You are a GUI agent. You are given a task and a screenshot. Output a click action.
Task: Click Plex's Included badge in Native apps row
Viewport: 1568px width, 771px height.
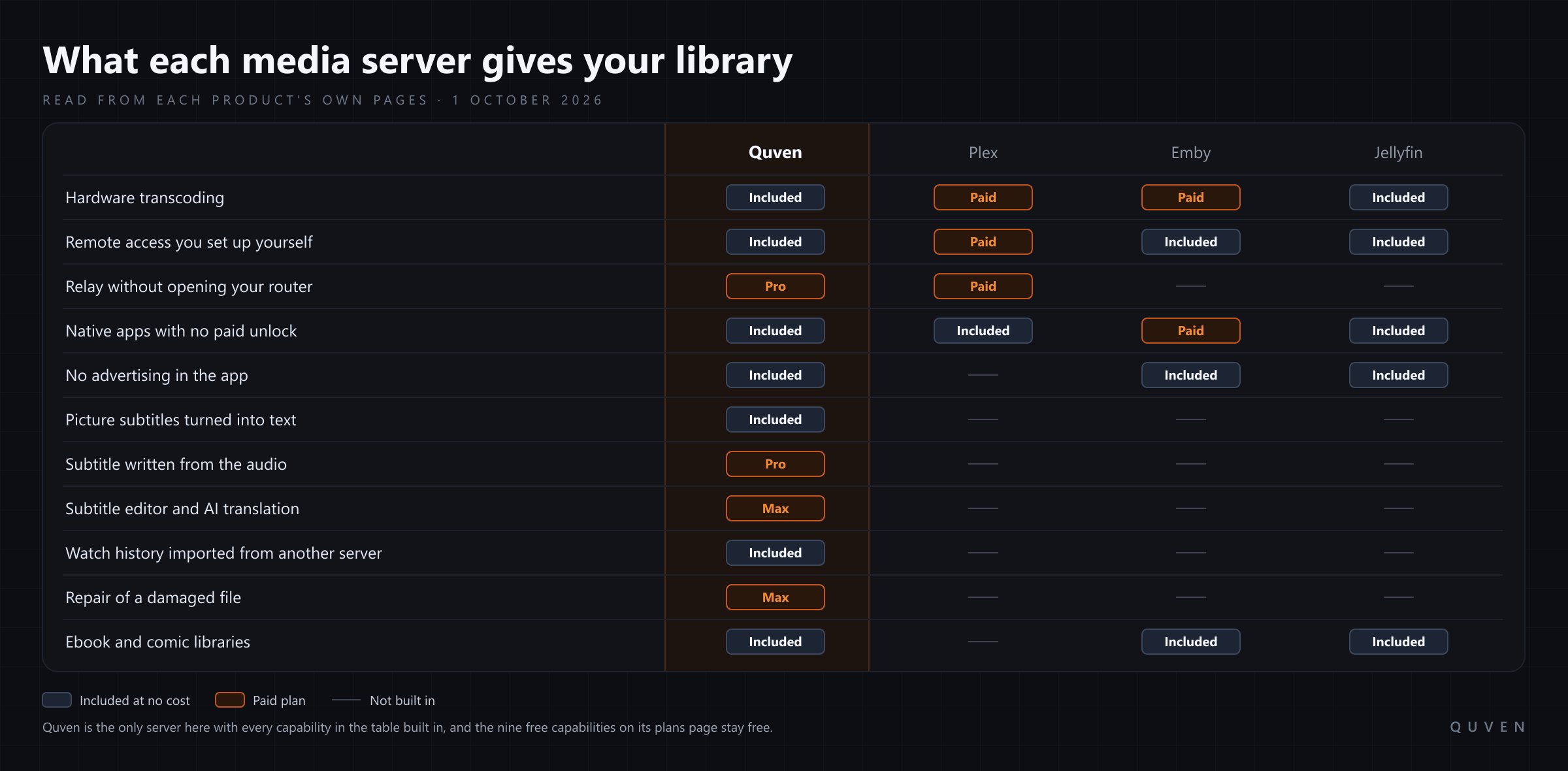(983, 331)
